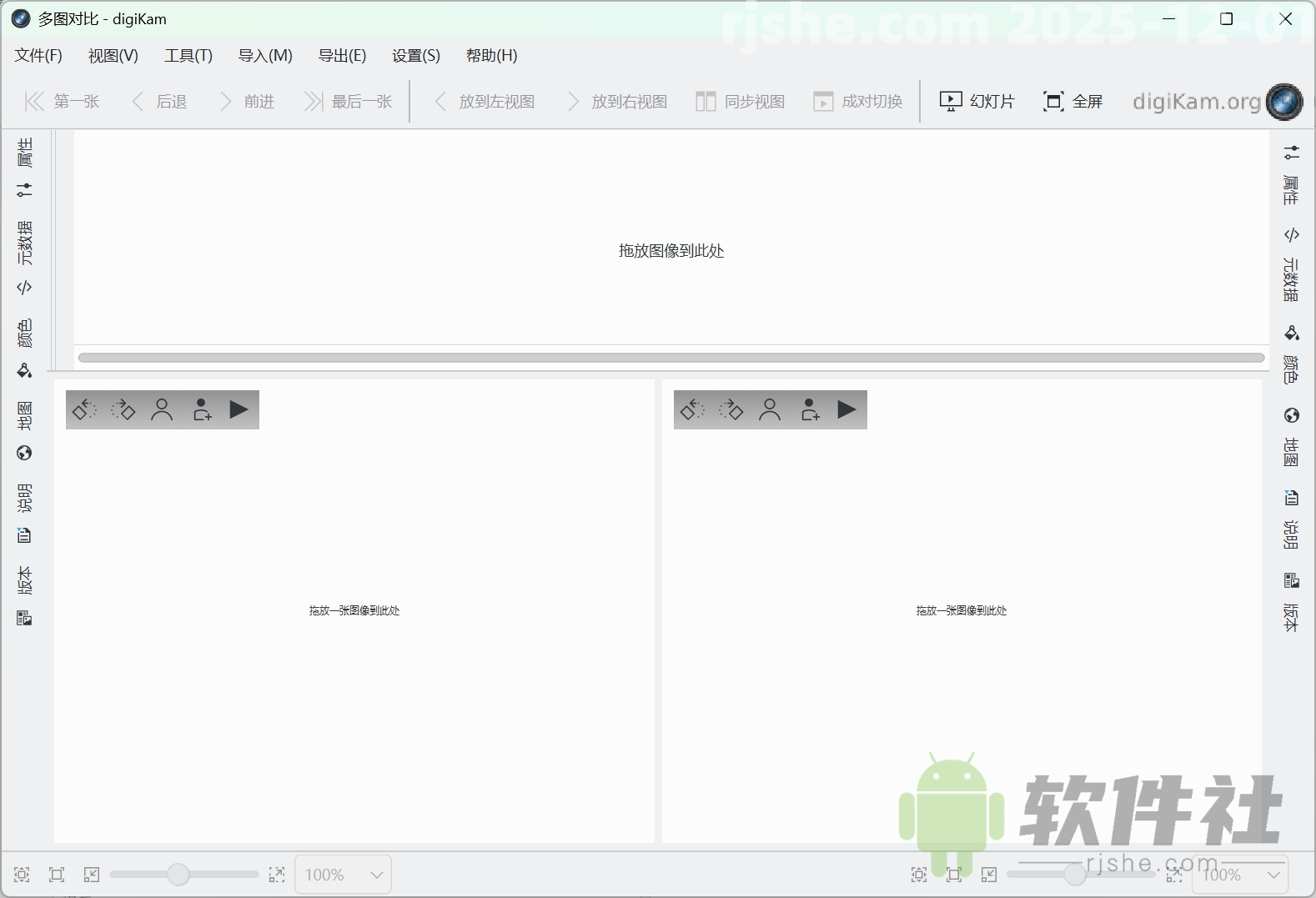Show face tags in left preview panel
Image resolution: width=1316 pixels, height=898 pixels.
click(x=162, y=409)
